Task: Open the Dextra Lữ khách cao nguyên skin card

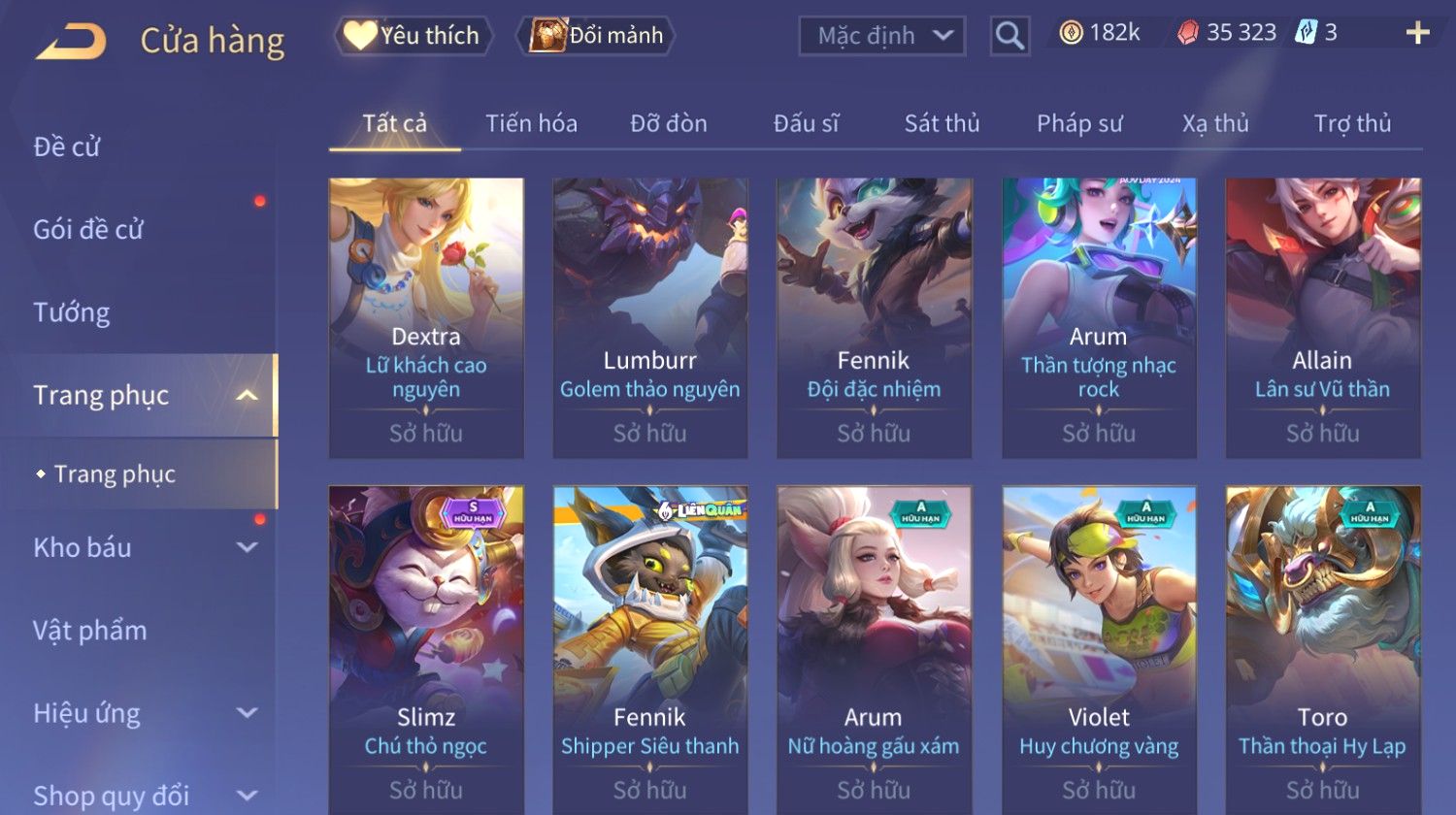Action: [x=426, y=317]
